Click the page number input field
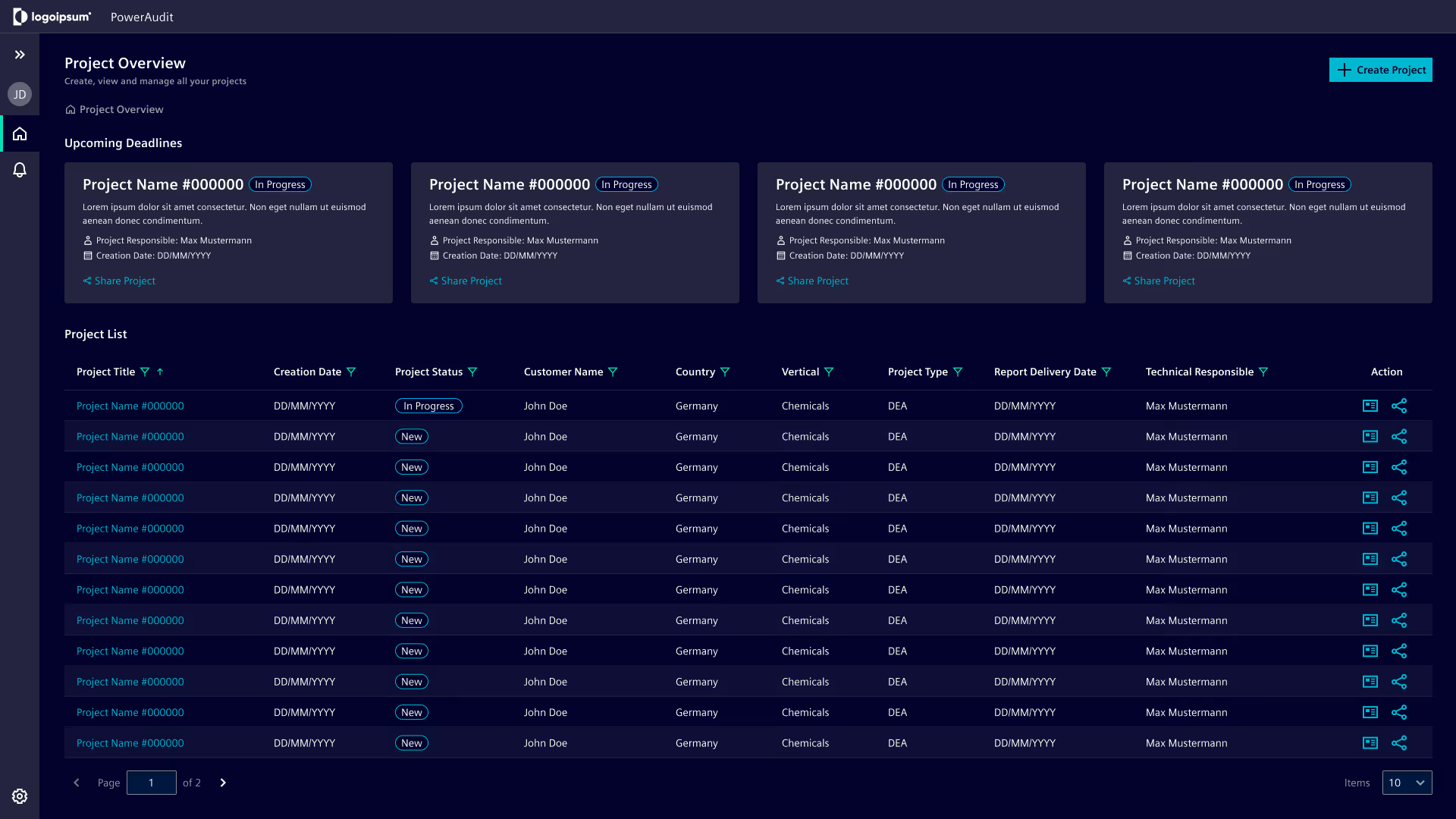Viewport: 1456px width, 819px height. [x=152, y=783]
